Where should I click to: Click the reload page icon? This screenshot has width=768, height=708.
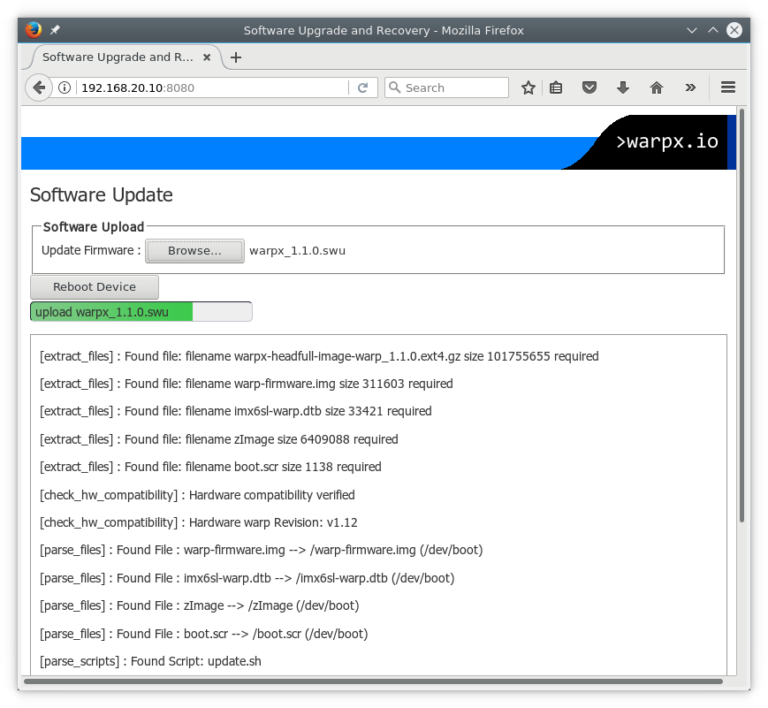363,88
